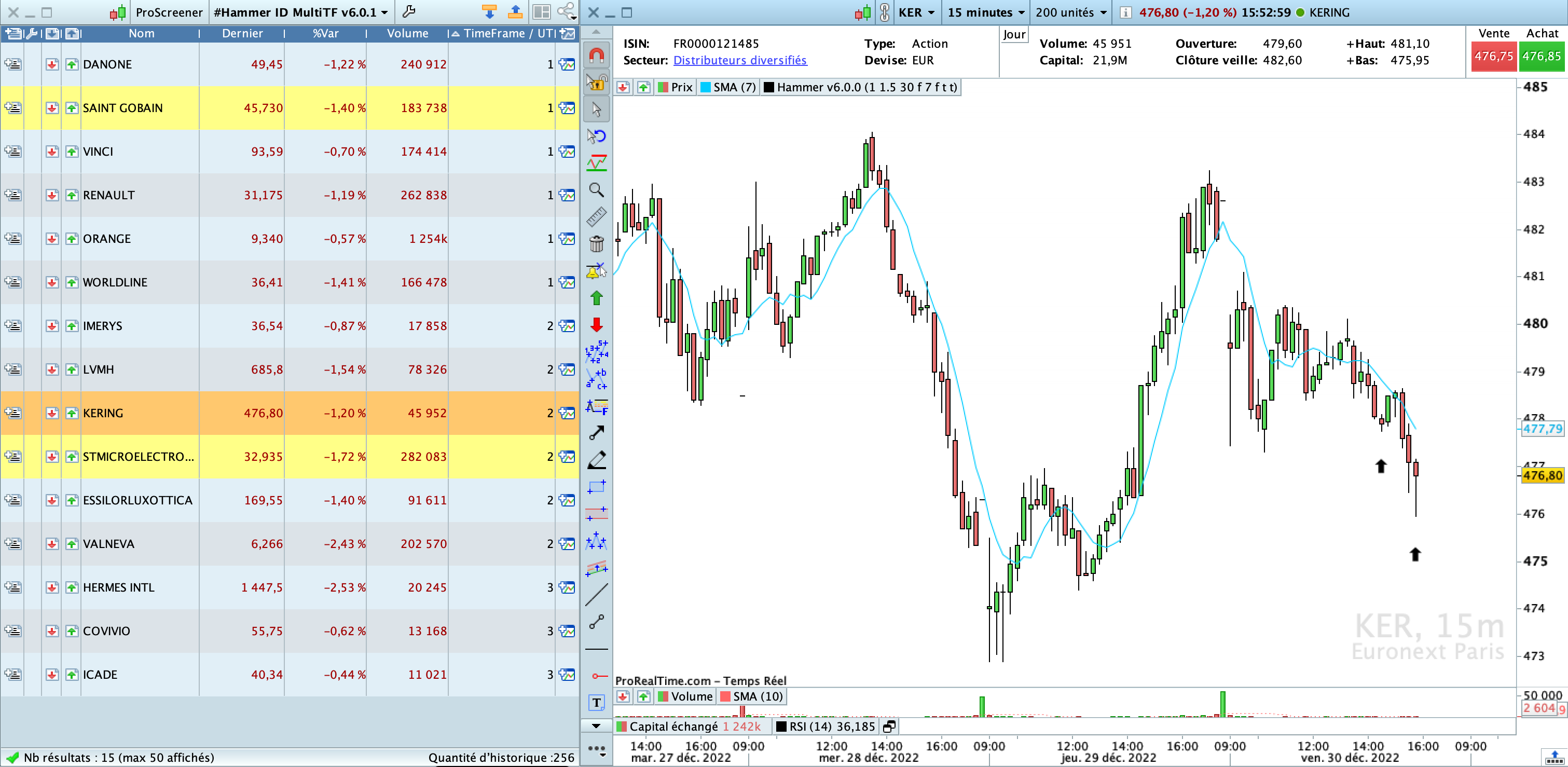Select the diagonal arrow drawing tool
The image size is (1568, 767).
597,433
